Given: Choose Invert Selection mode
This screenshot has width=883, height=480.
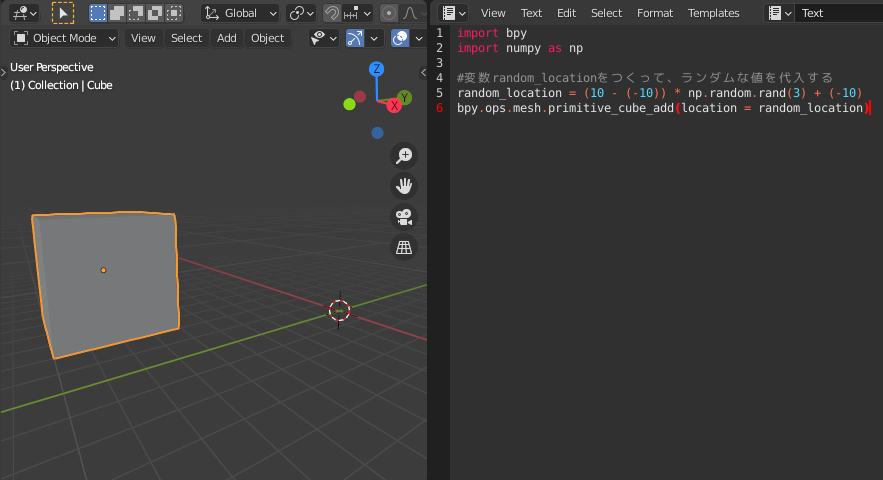Looking at the screenshot, I should 155,13.
